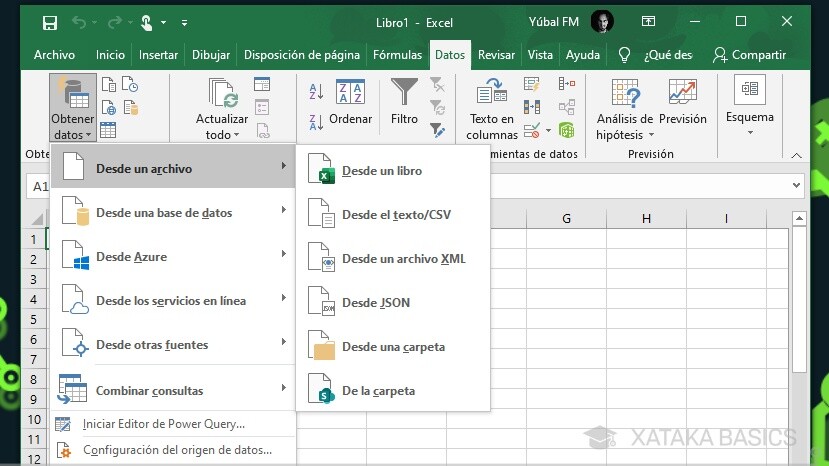
Task: Click the Undo arrow icon
Action: pyautogui.click(x=79, y=22)
